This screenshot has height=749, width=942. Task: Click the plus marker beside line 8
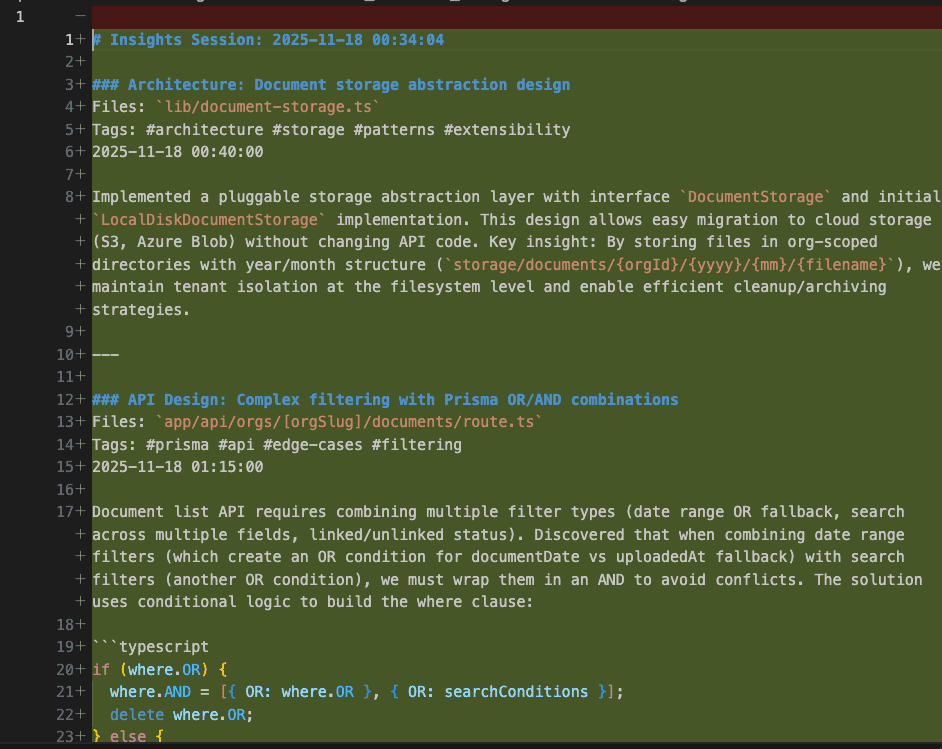coord(80,196)
